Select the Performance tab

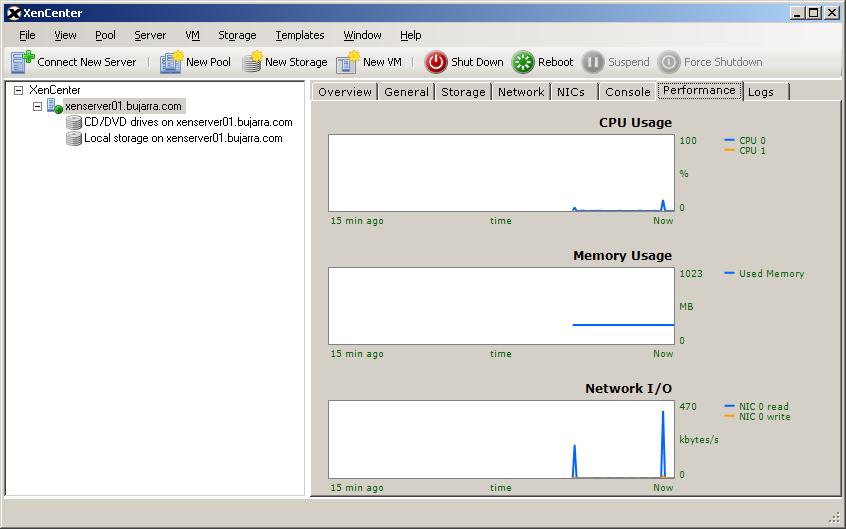[x=699, y=90]
